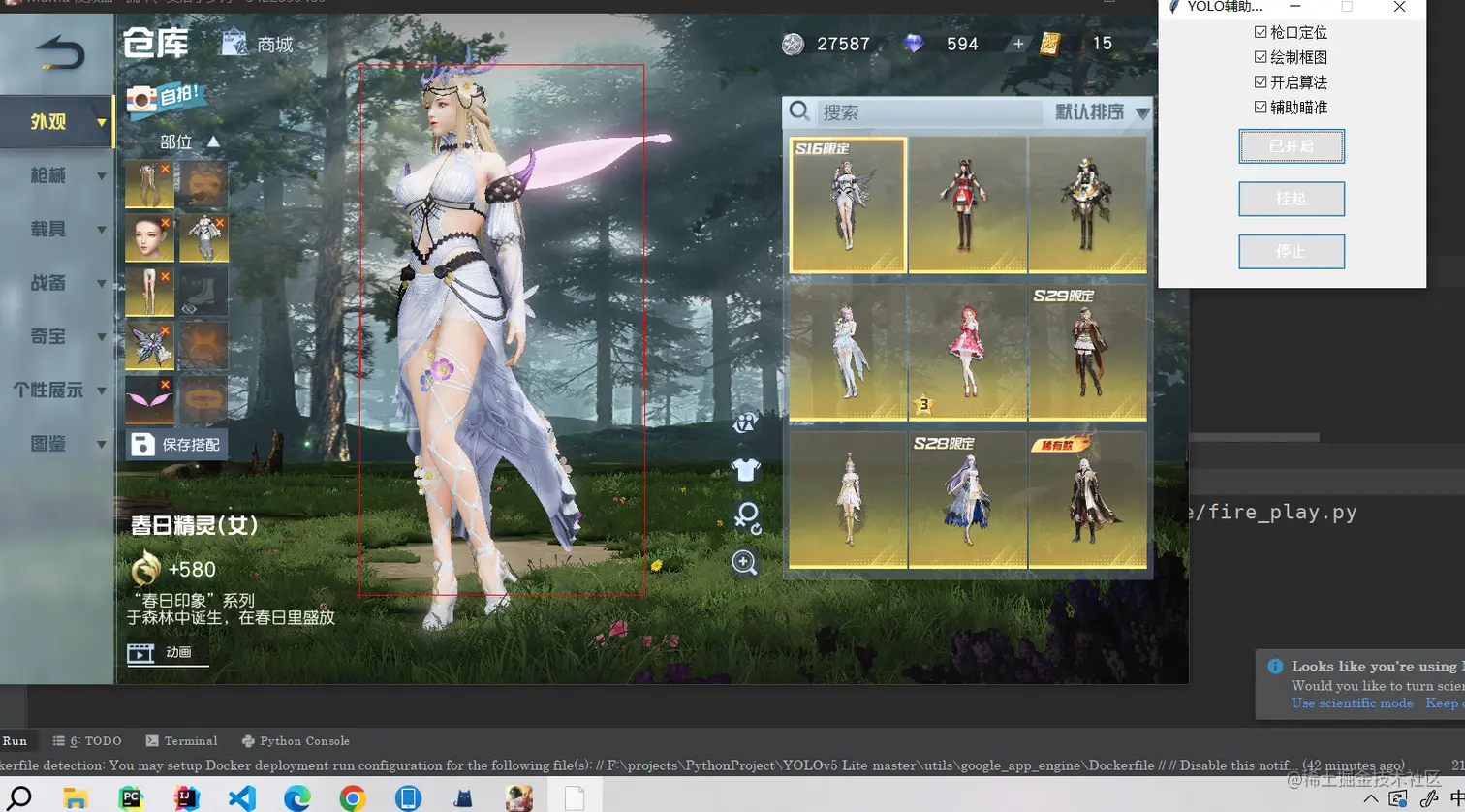Viewport: 1465px width, 812px height.
Task: Open the Python Console tab
Action: (296, 741)
